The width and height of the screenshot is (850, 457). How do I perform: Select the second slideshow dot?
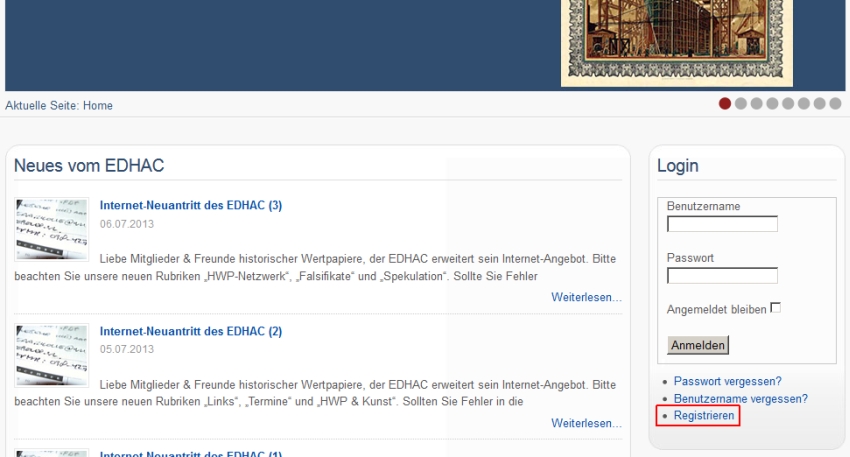(741, 103)
